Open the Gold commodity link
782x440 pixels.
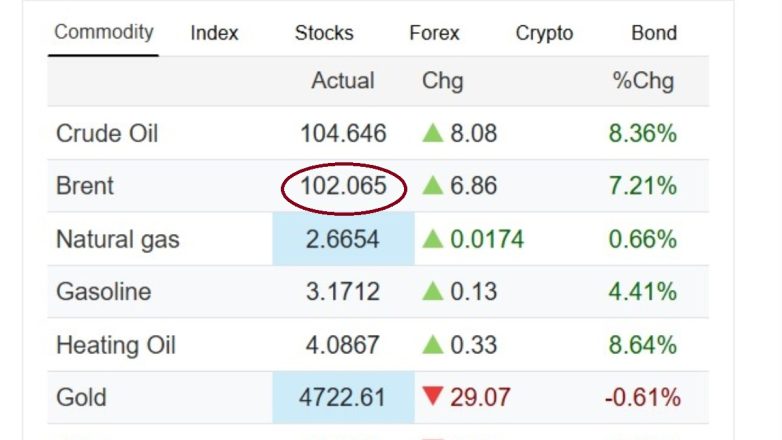(79, 398)
